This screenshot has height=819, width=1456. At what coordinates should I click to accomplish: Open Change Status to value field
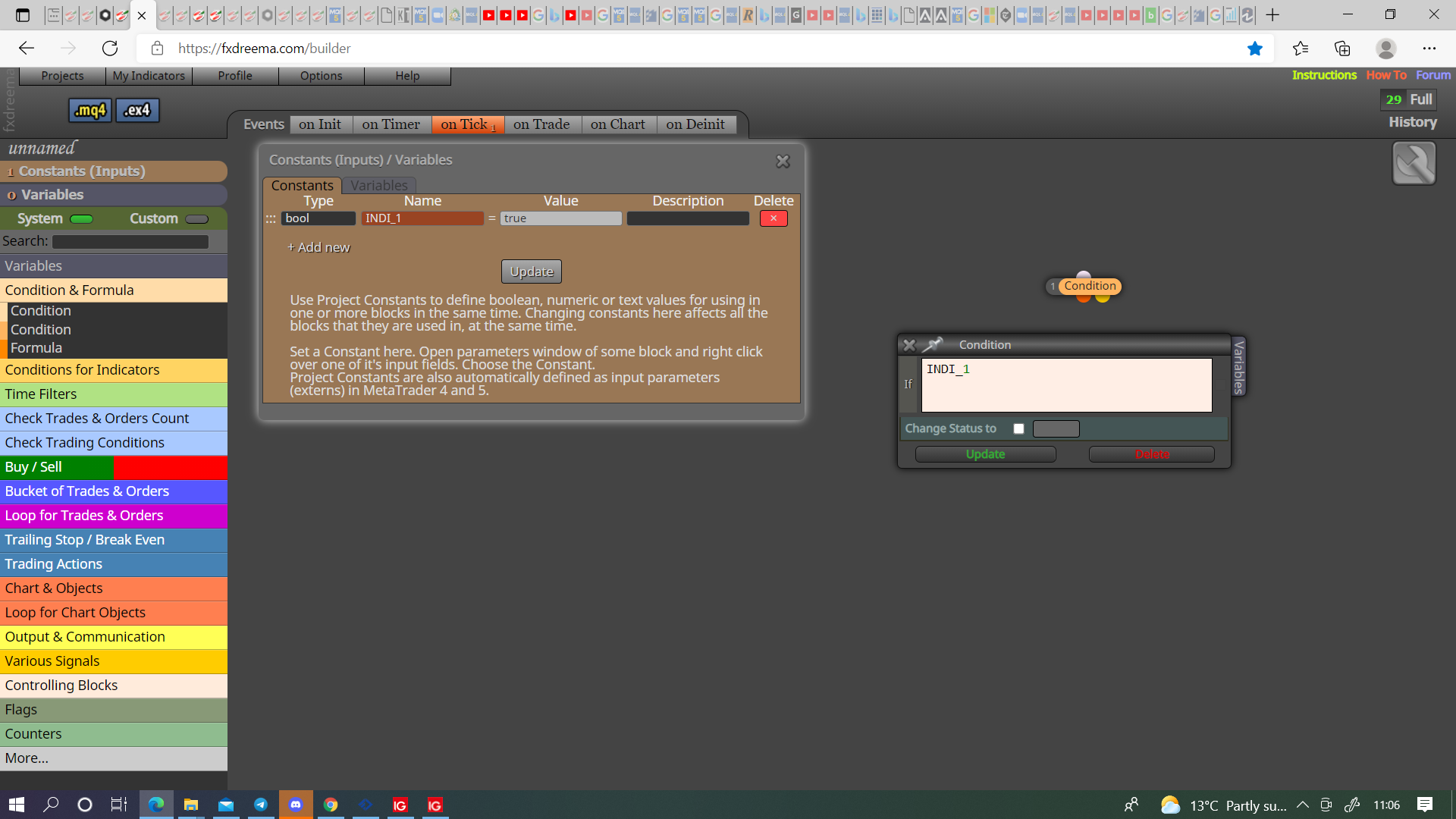1056,428
